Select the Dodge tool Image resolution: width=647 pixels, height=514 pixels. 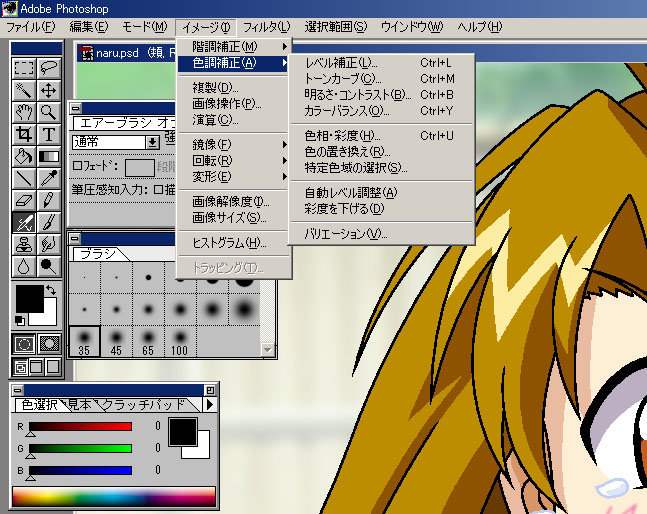[49, 266]
